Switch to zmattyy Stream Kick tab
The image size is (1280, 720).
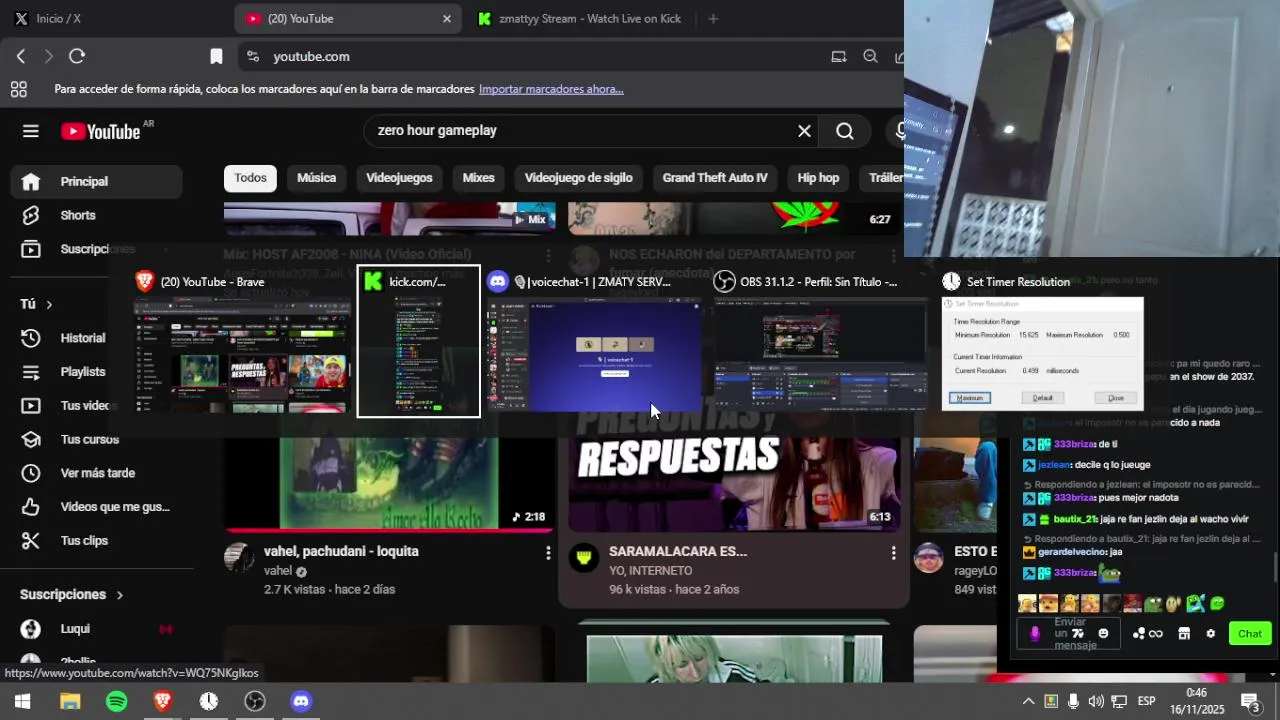580,19
